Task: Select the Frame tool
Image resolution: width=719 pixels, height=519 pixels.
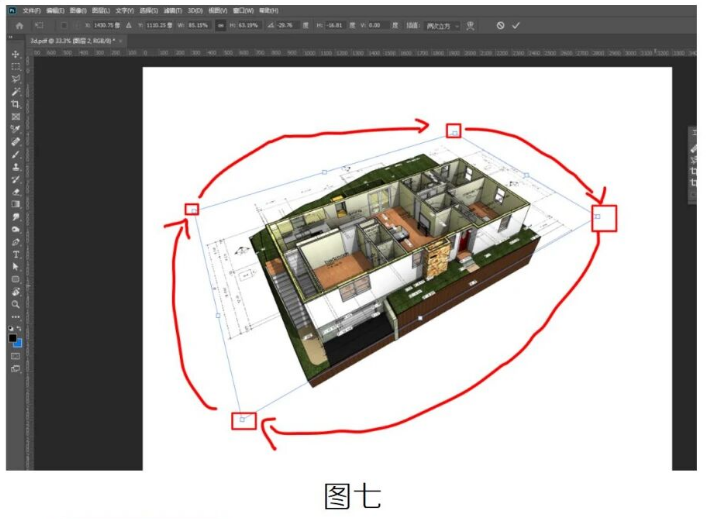Action: click(x=16, y=116)
